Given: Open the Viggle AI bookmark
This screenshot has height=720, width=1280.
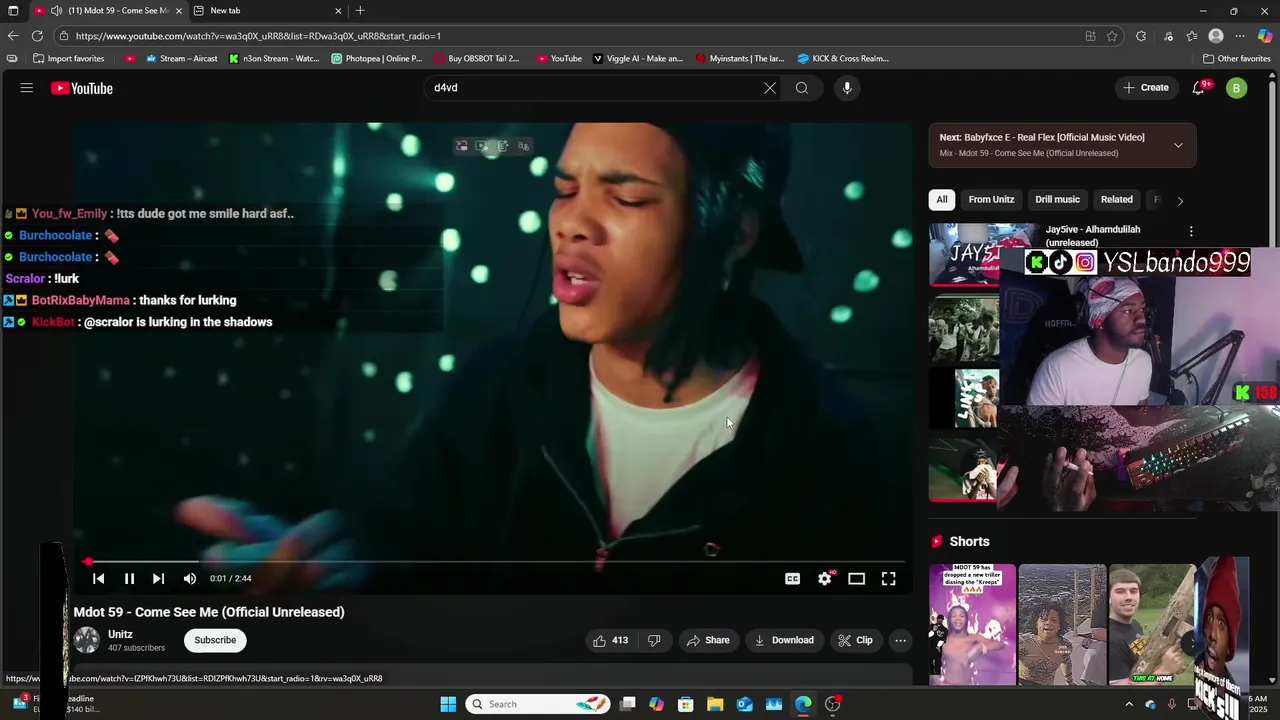Looking at the screenshot, I should click(x=638, y=59).
